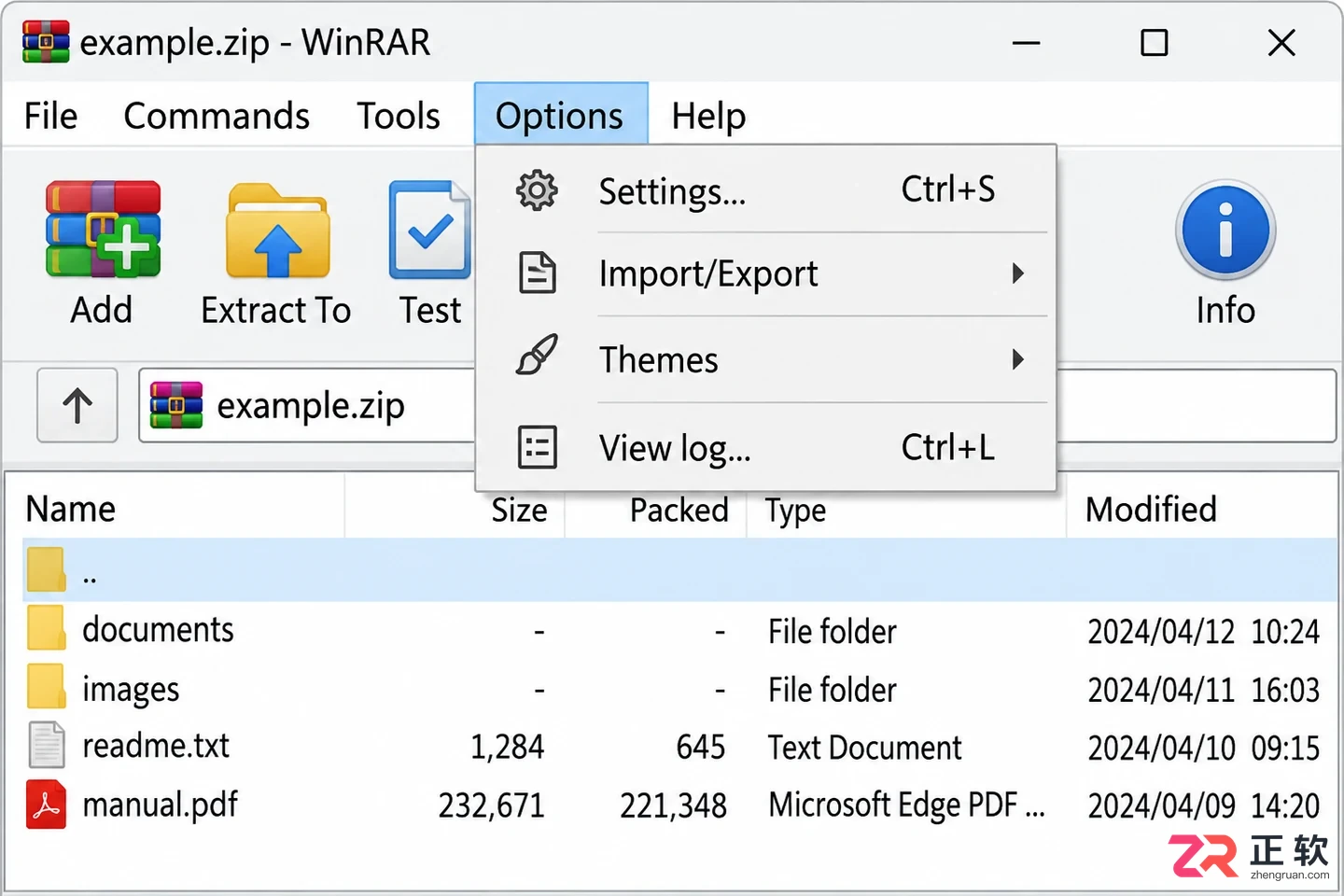Expand the Import/Export submenu arrow
Screen dimensions: 1344x896
pos(1018,273)
